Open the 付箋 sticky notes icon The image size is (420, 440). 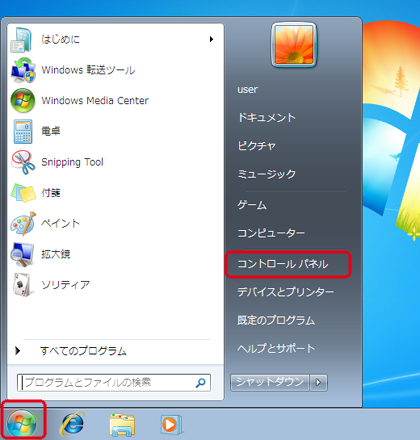pyautogui.click(x=23, y=193)
